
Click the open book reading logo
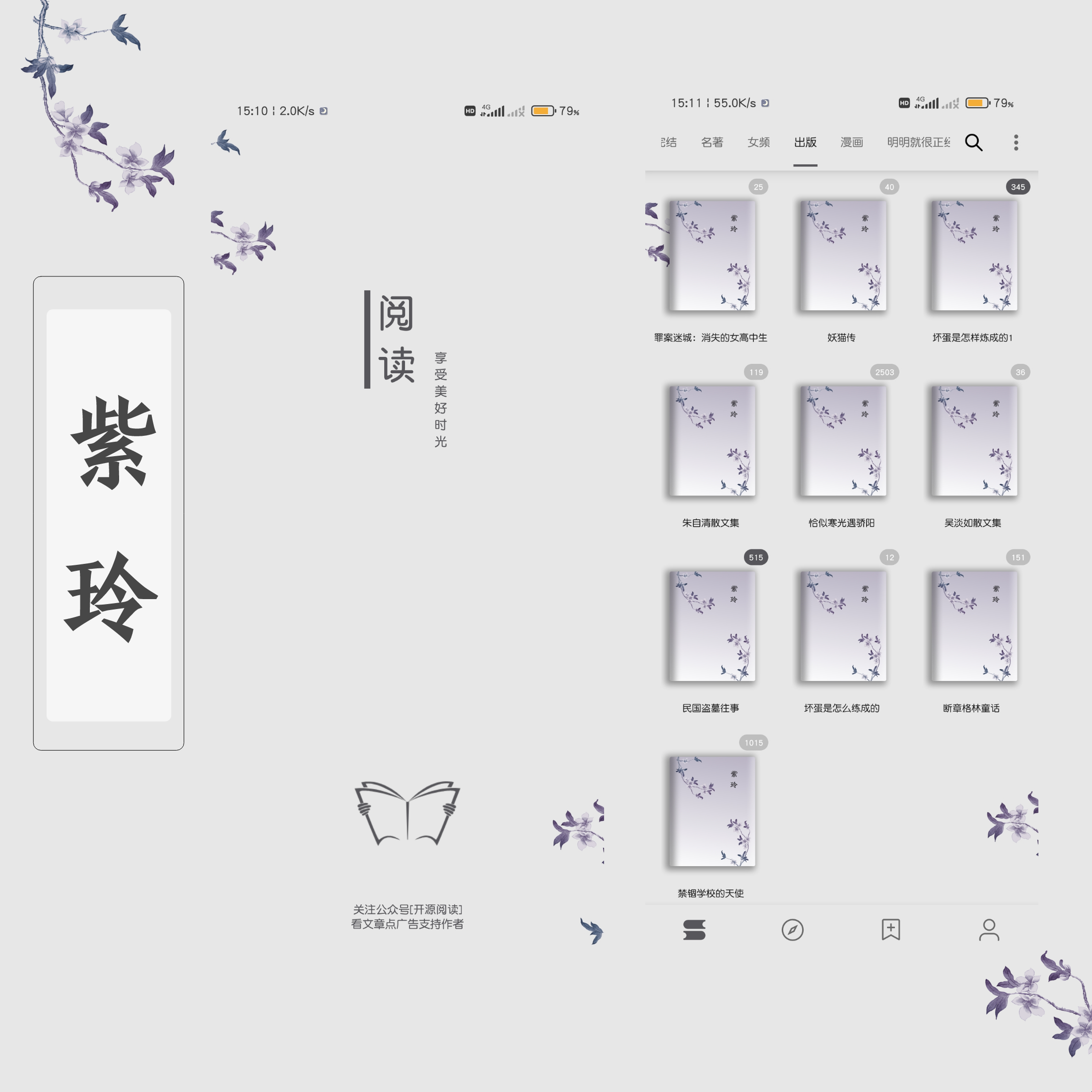(408, 813)
